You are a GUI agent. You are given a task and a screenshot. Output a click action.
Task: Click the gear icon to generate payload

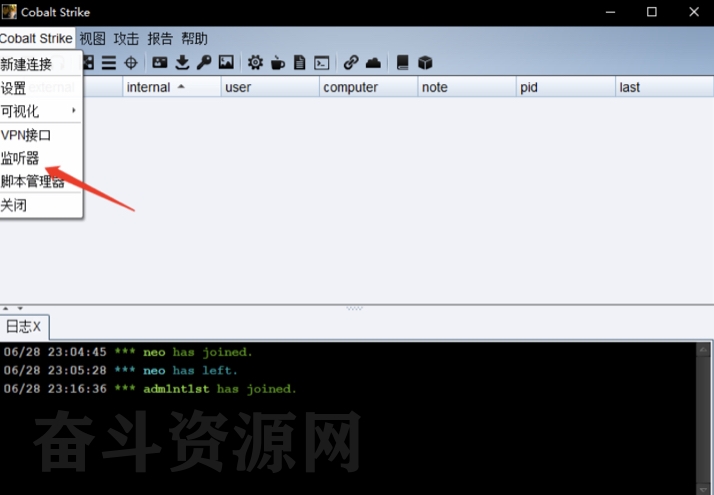tap(255, 63)
